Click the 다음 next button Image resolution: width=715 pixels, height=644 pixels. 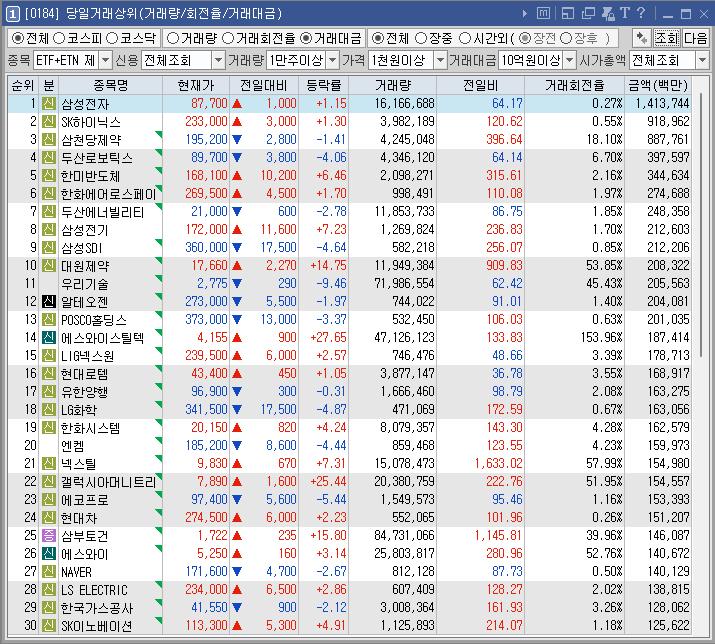tap(695, 38)
